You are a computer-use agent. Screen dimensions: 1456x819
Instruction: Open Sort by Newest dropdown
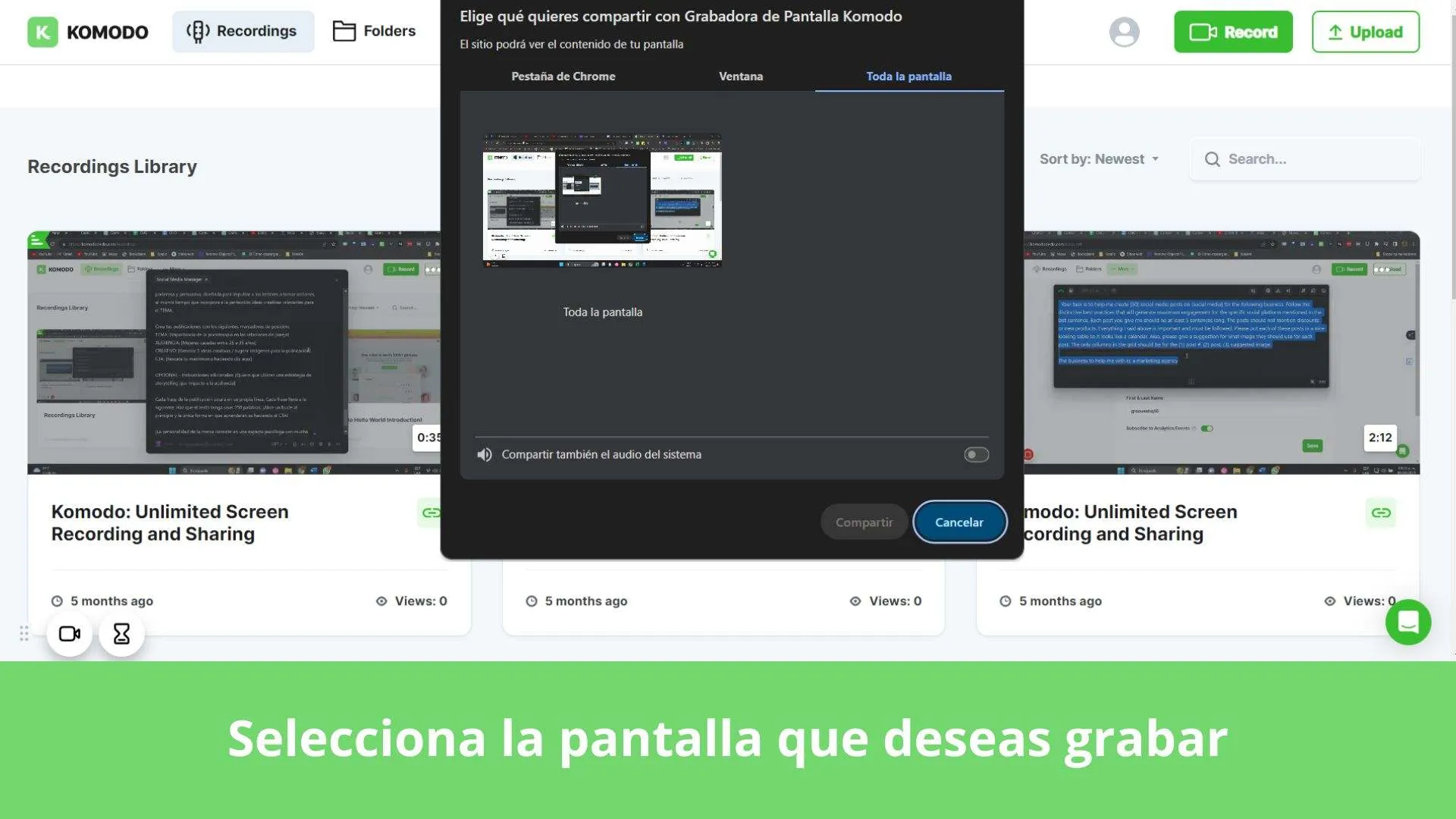point(1099,159)
